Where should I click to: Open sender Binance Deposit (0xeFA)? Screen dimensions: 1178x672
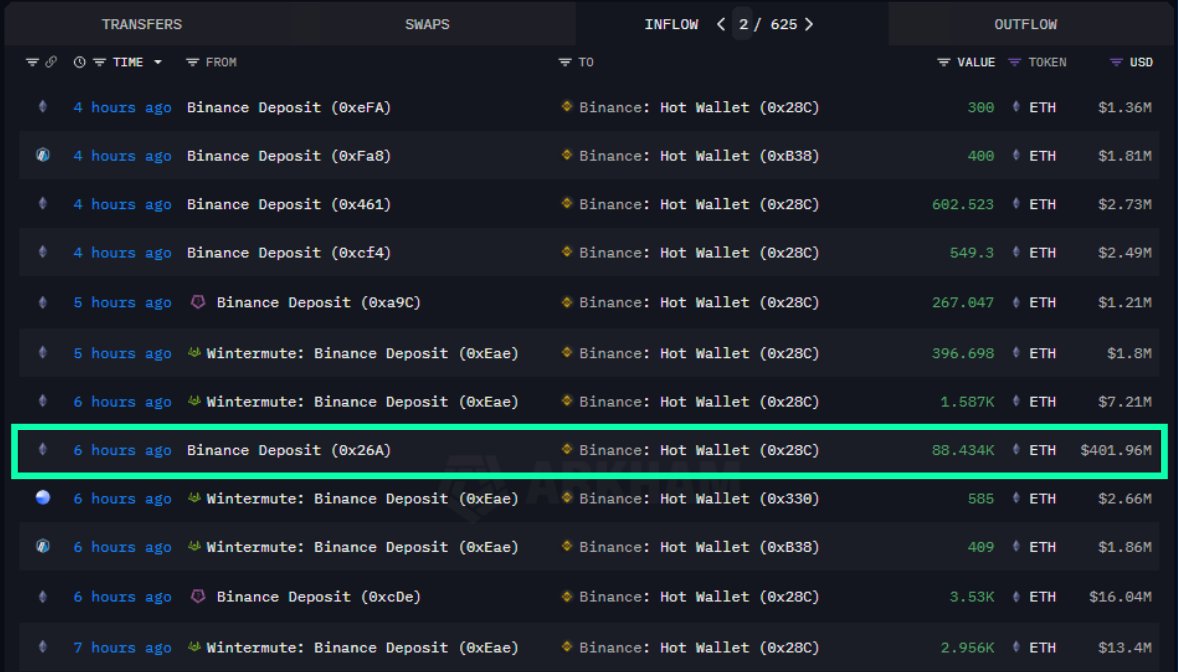point(288,107)
